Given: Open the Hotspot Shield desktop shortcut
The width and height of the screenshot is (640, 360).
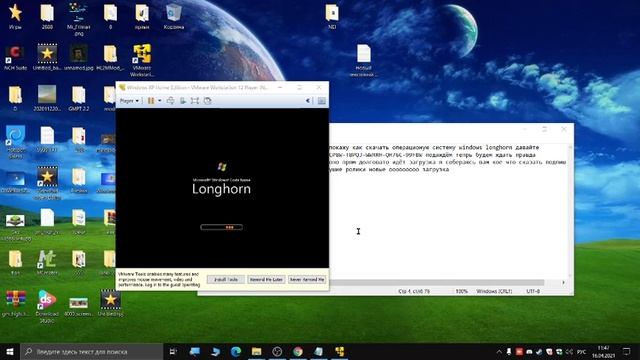Looking at the screenshot, I should click(15, 142).
